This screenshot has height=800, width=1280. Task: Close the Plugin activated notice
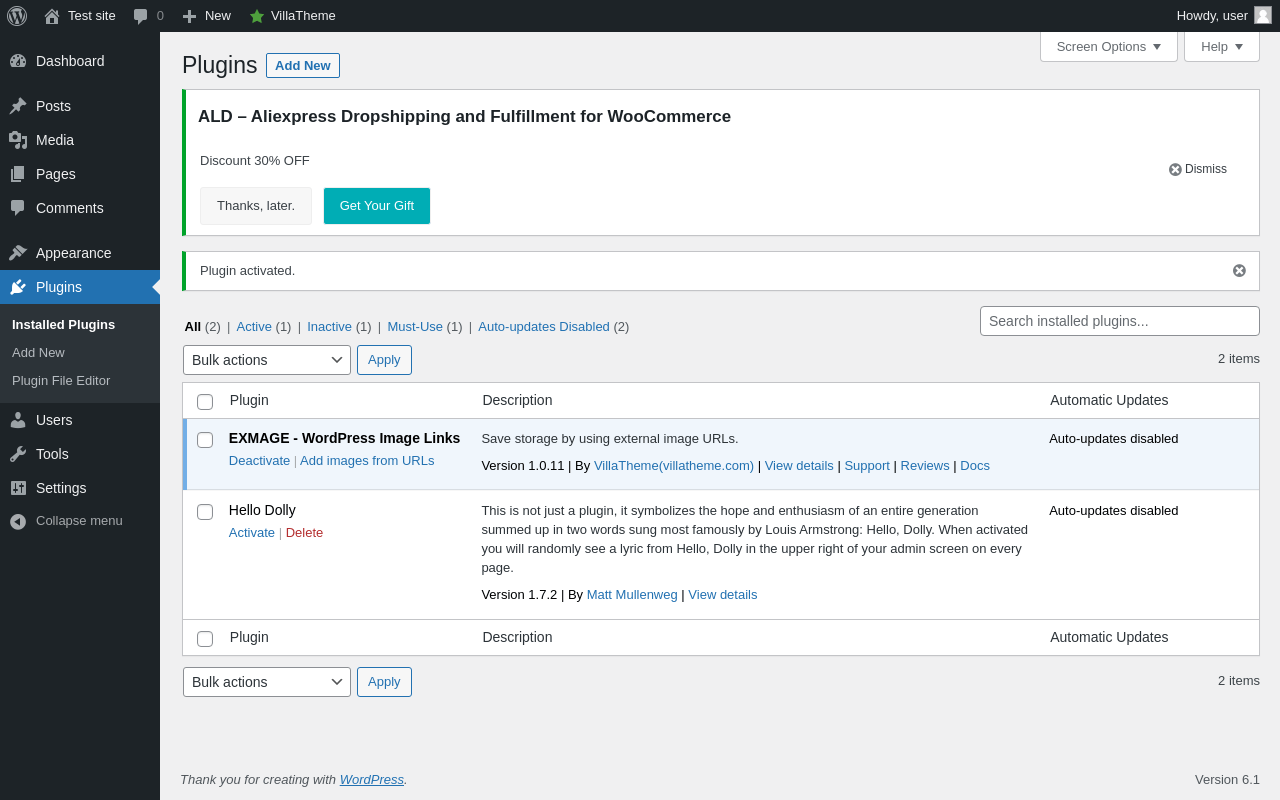coord(1239,271)
